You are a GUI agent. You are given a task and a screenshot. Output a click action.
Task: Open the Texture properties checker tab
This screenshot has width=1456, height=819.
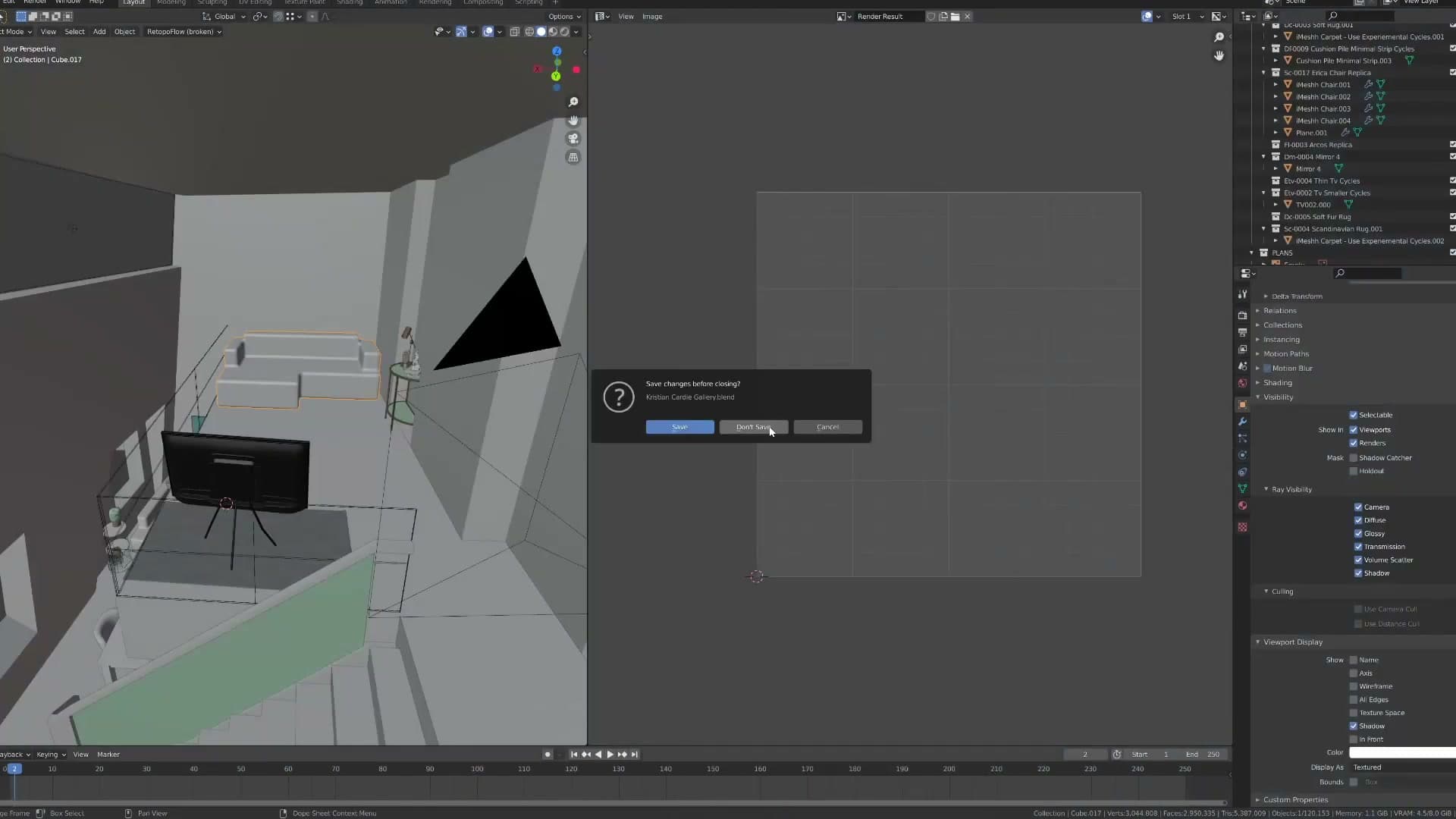pos(1242,527)
